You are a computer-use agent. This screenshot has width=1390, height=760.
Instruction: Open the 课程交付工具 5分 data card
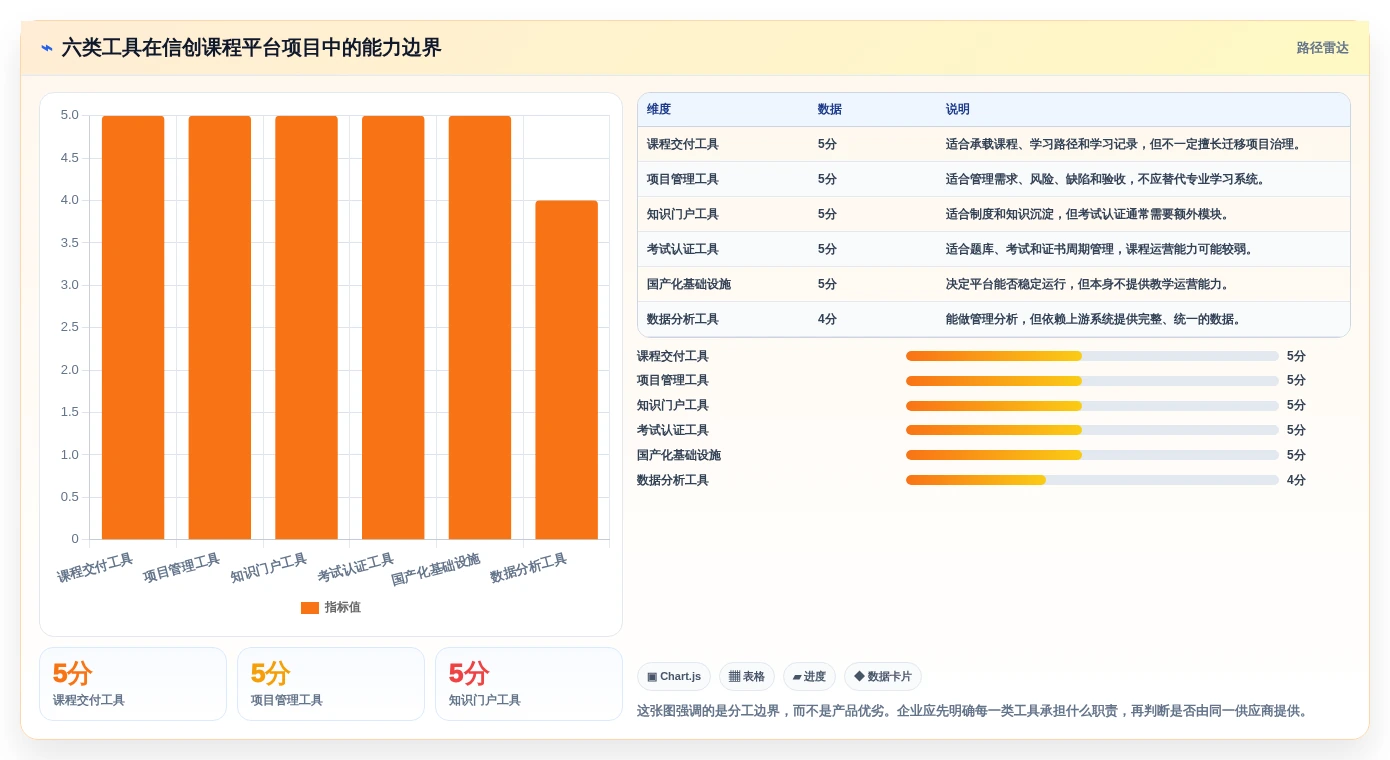pyautogui.click(x=133, y=684)
